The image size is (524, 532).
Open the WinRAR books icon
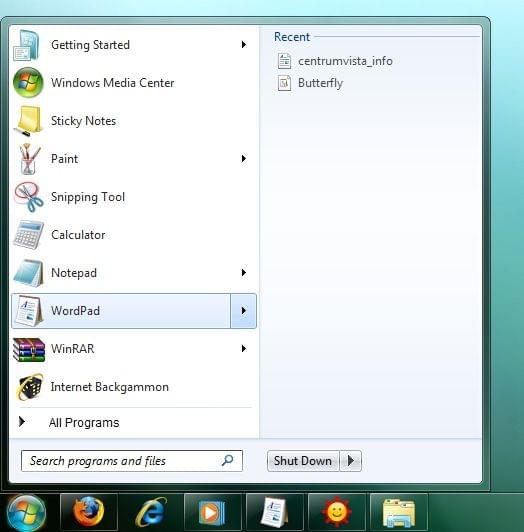point(29,349)
